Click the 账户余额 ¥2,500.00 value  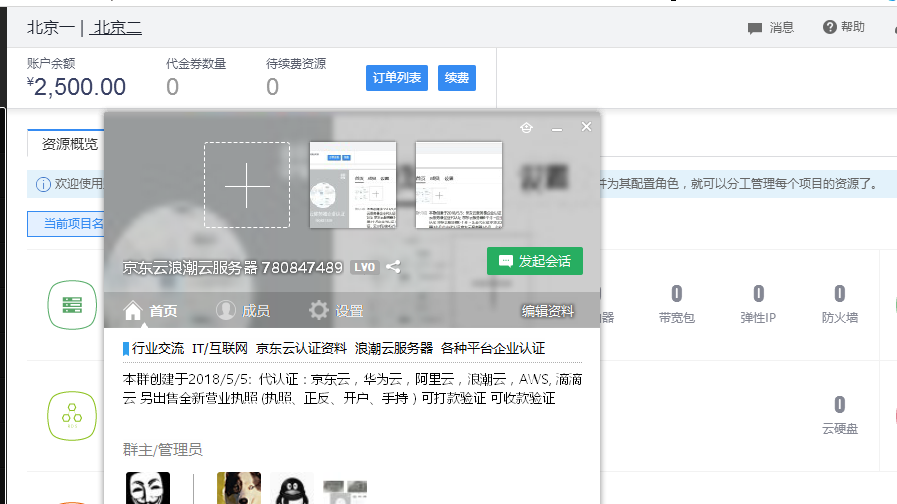[76, 87]
